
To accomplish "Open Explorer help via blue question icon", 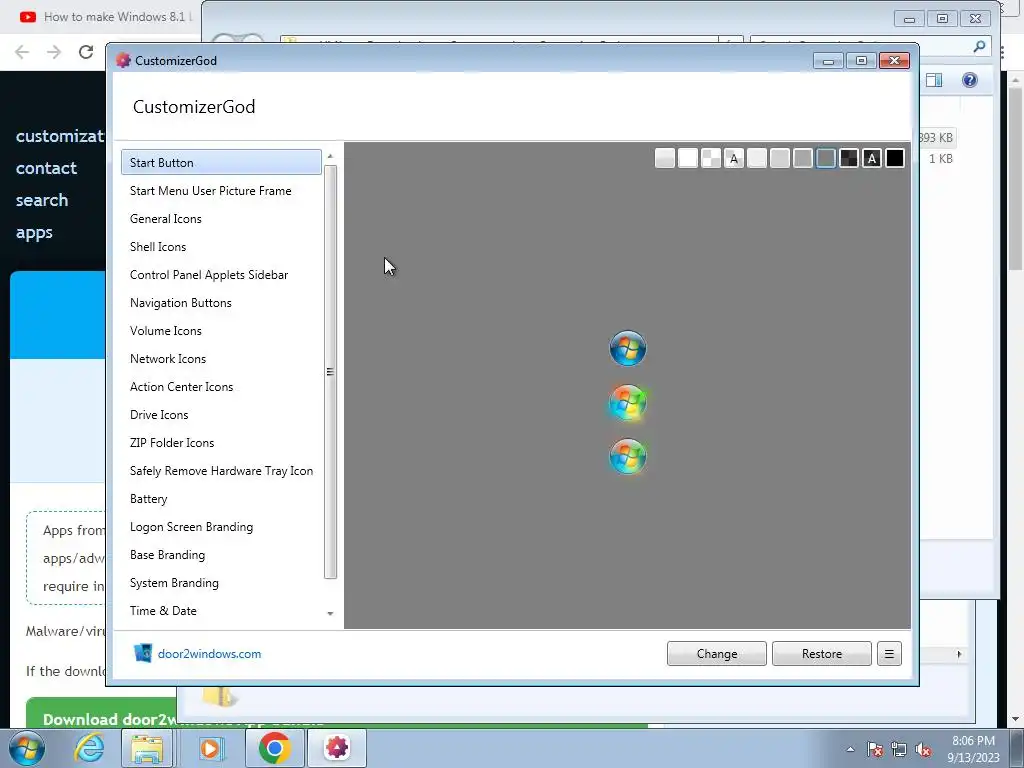I will [970, 80].
